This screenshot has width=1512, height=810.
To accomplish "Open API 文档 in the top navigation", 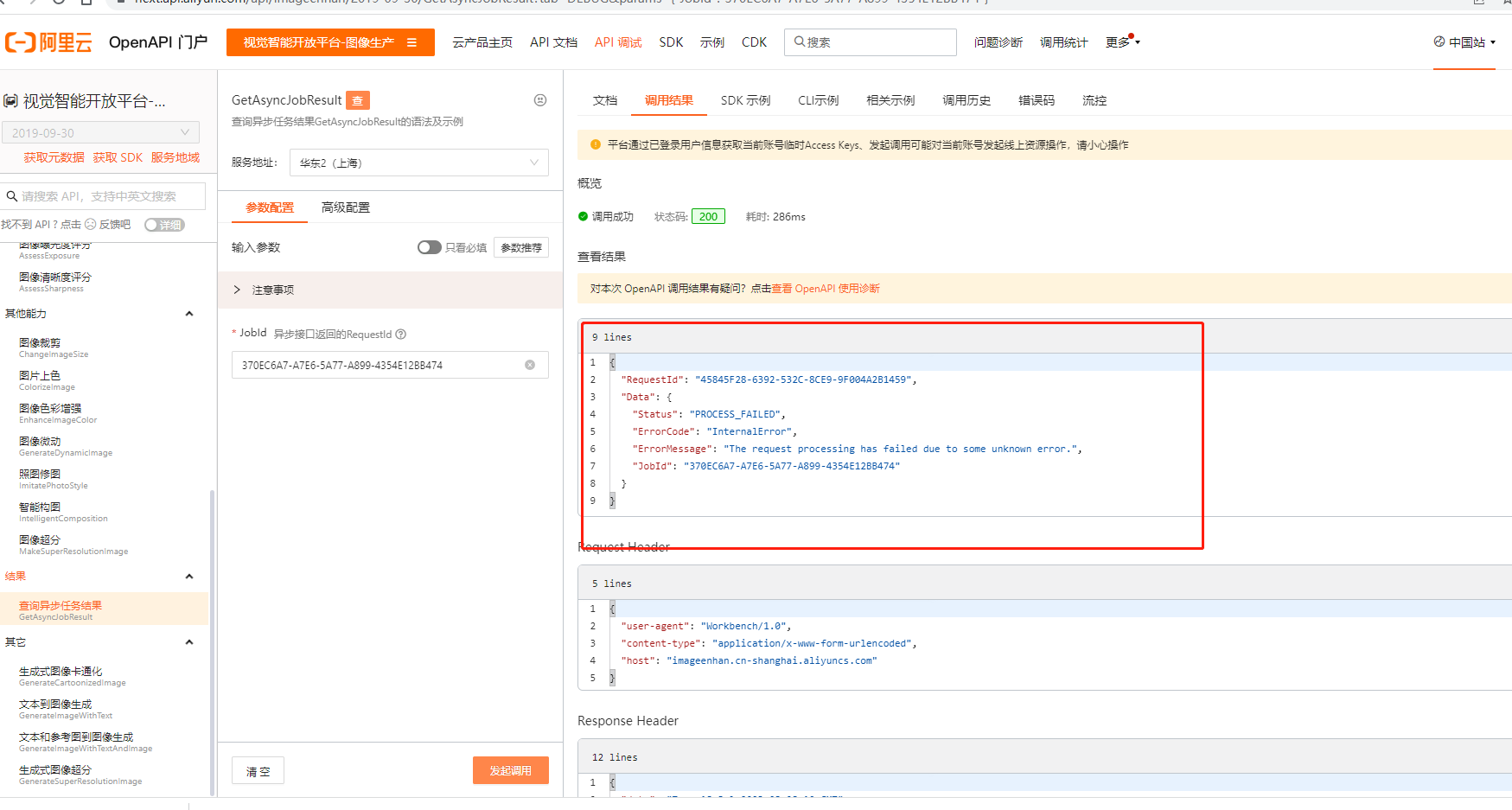I will pyautogui.click(x=553, y=42).
